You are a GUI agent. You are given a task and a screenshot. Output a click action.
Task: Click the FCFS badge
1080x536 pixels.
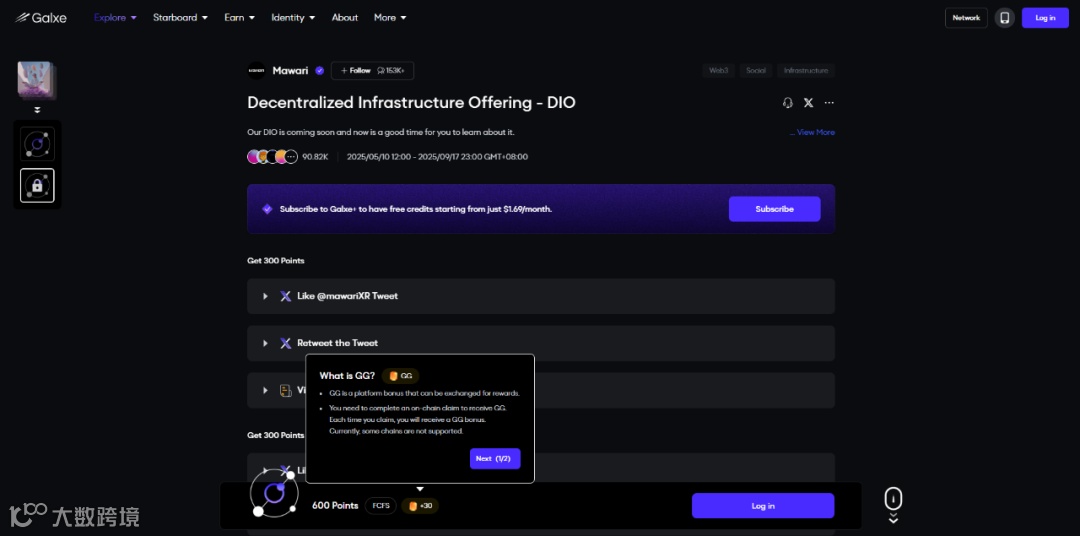click(x=381, y=506)
